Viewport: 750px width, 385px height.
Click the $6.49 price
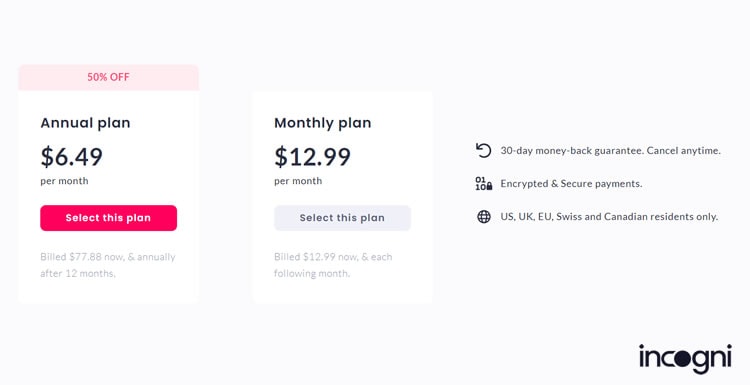(x=71, y=156)
